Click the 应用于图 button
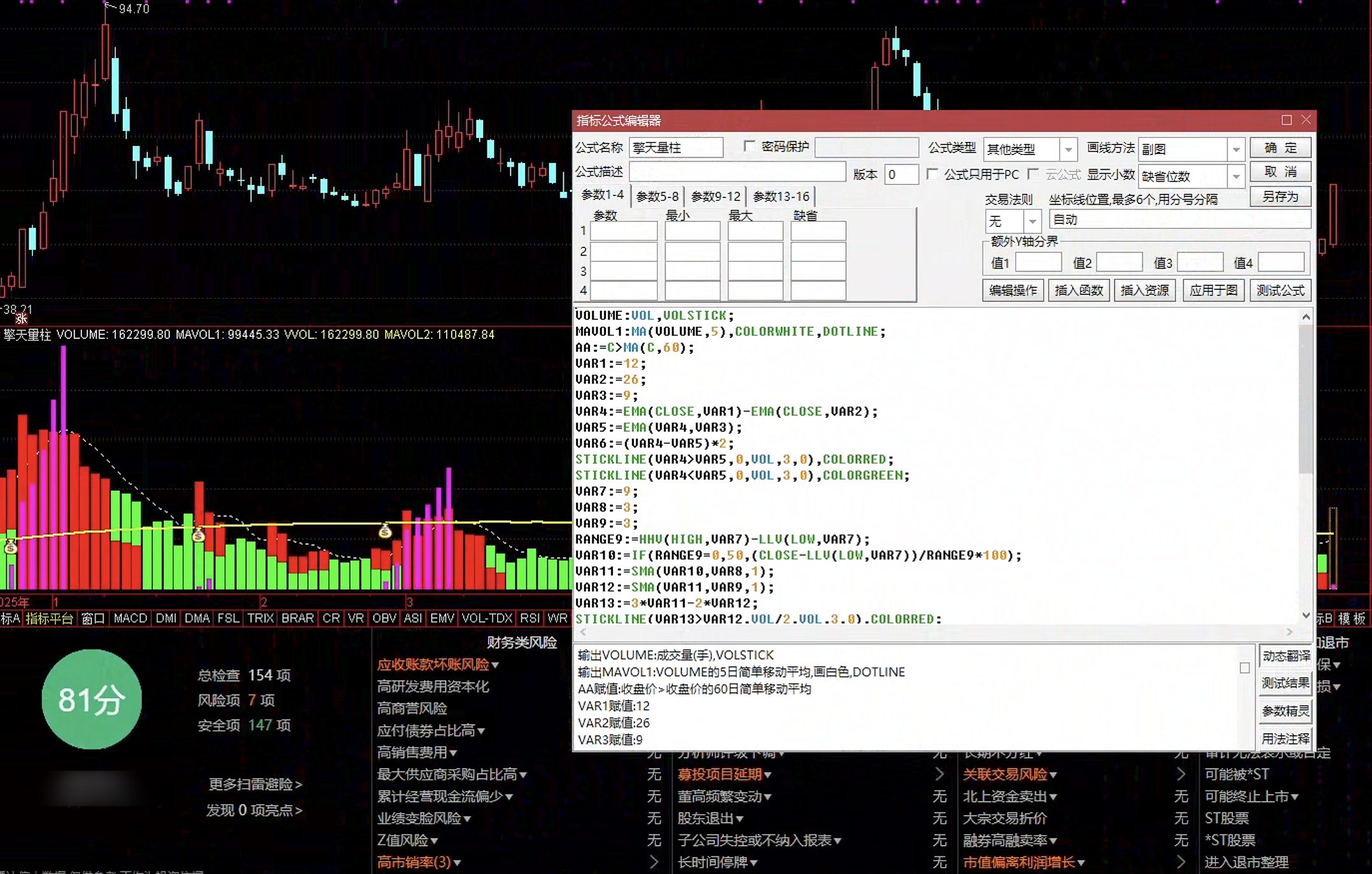This screenshot has height=874, width=1372. coord(1214,291)
